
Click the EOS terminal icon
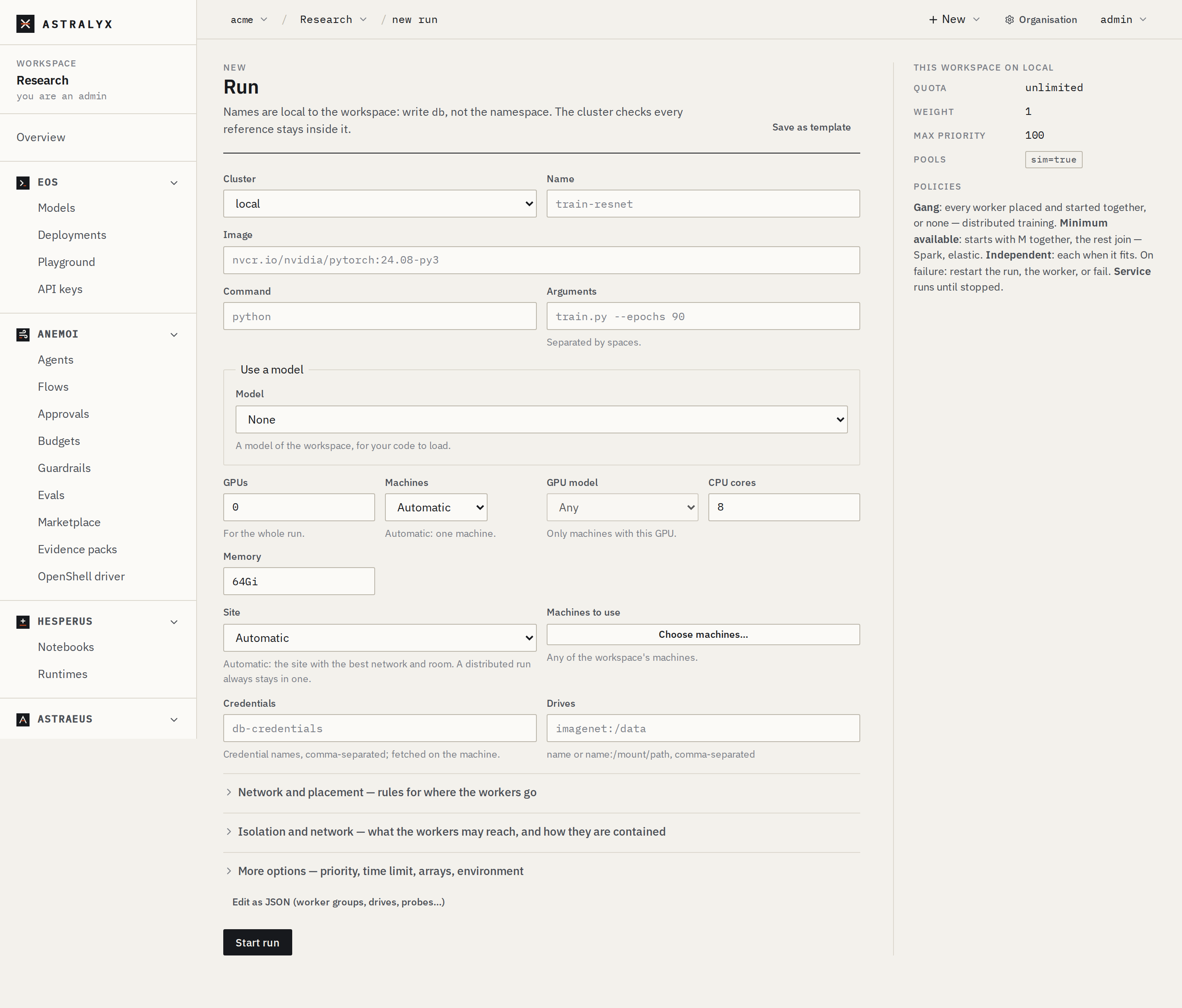(23, 183)
